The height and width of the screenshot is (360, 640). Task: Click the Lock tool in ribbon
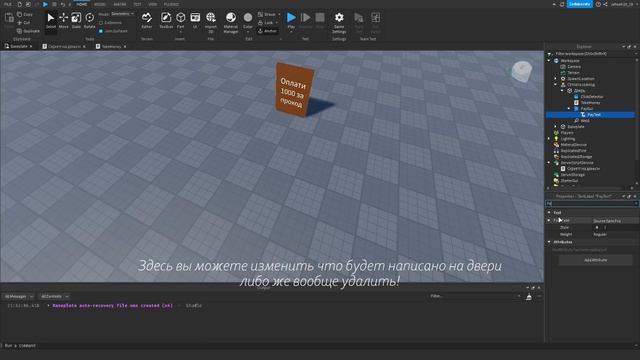[x=265, y=23]
